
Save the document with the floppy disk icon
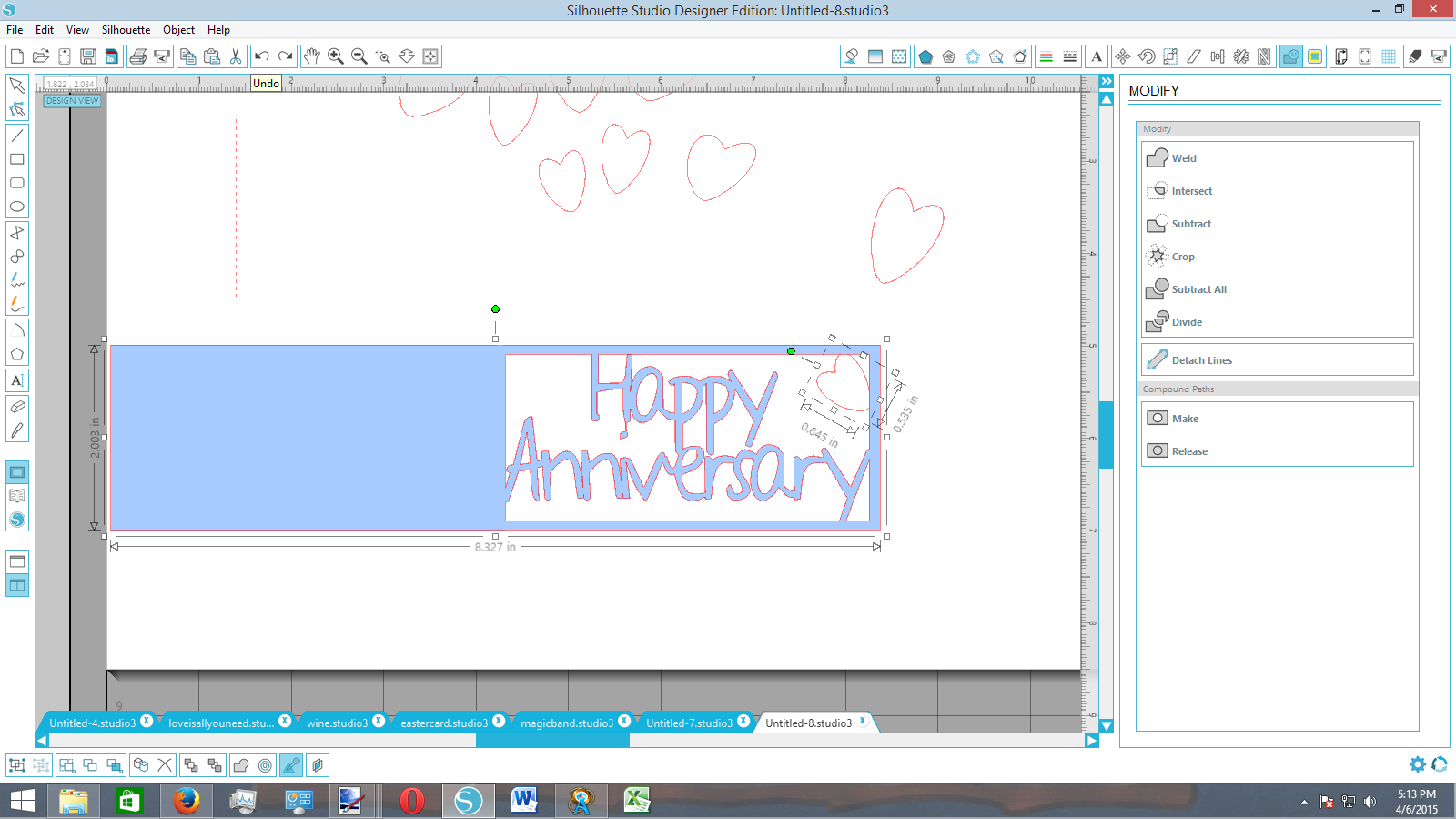(x=87, y=56)
